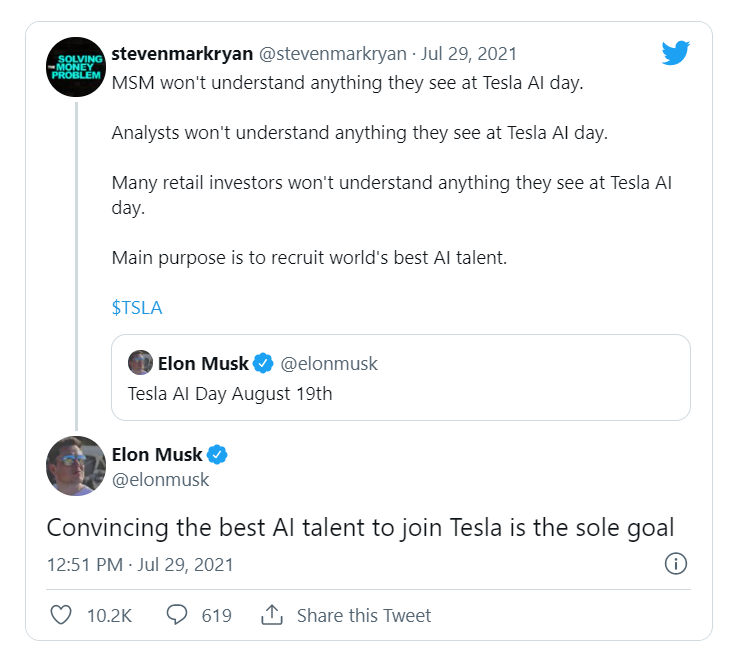Open the quoted Tesla AI Day tweet
Screen dimensions: 745x654
[x=401, y=377]
